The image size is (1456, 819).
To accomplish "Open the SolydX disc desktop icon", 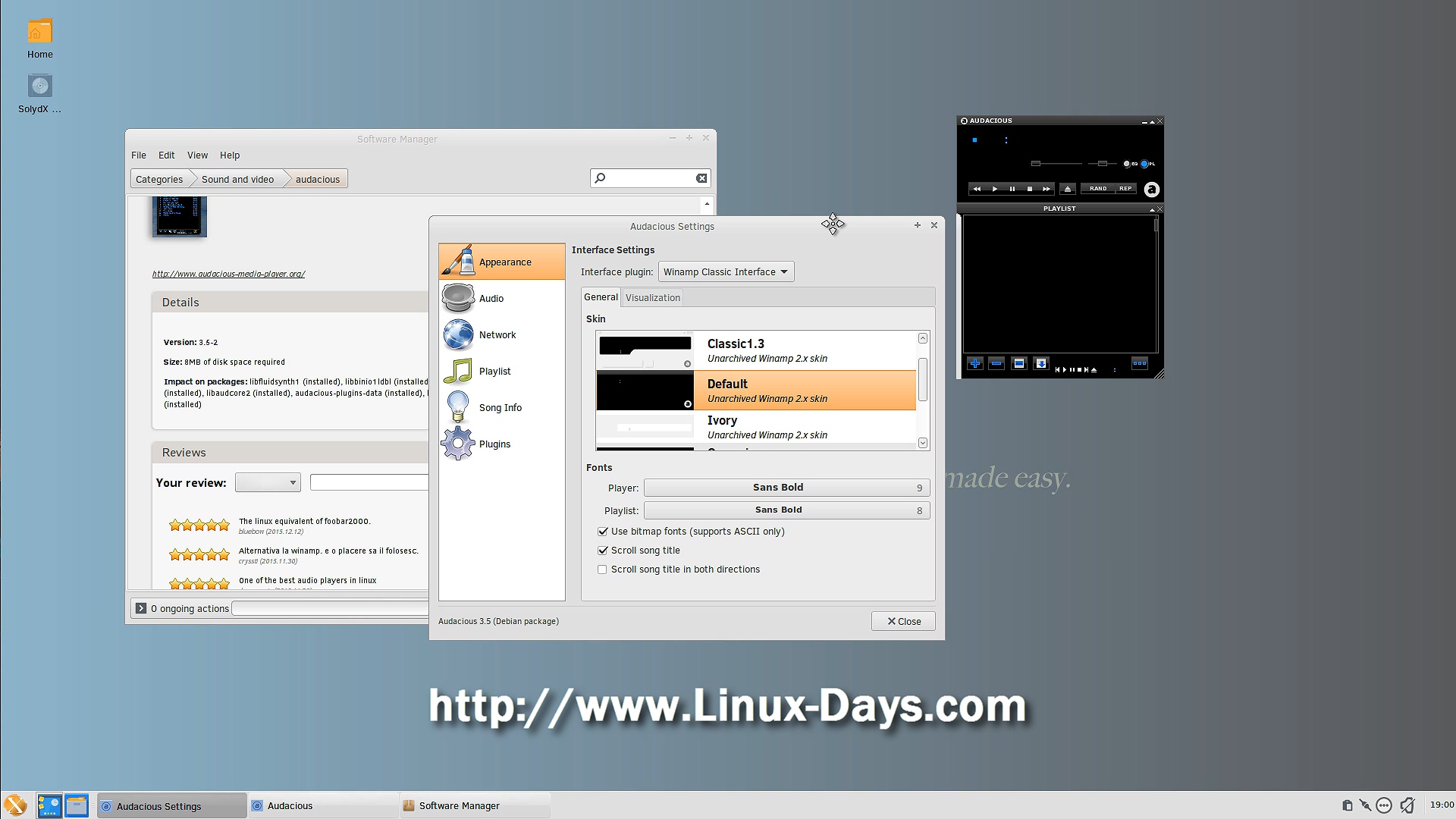I will coord(40,94).
